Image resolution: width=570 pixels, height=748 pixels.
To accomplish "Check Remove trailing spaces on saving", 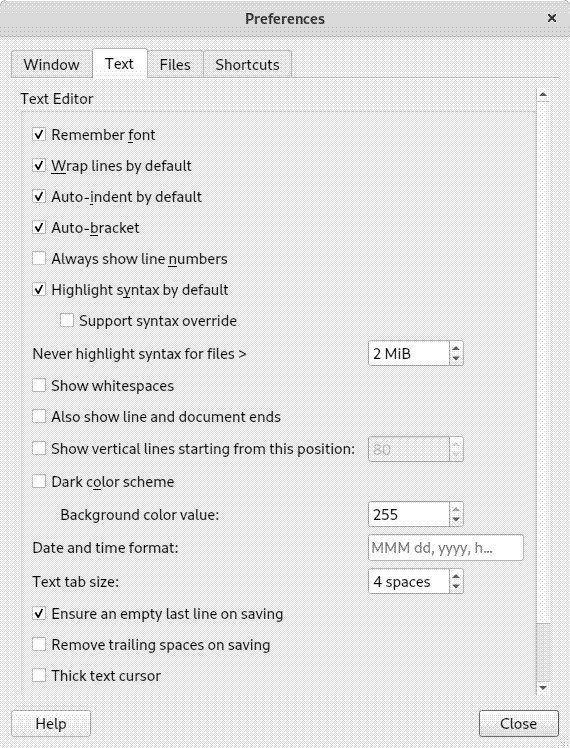I will pyautogui.click(x=39, y=644).
